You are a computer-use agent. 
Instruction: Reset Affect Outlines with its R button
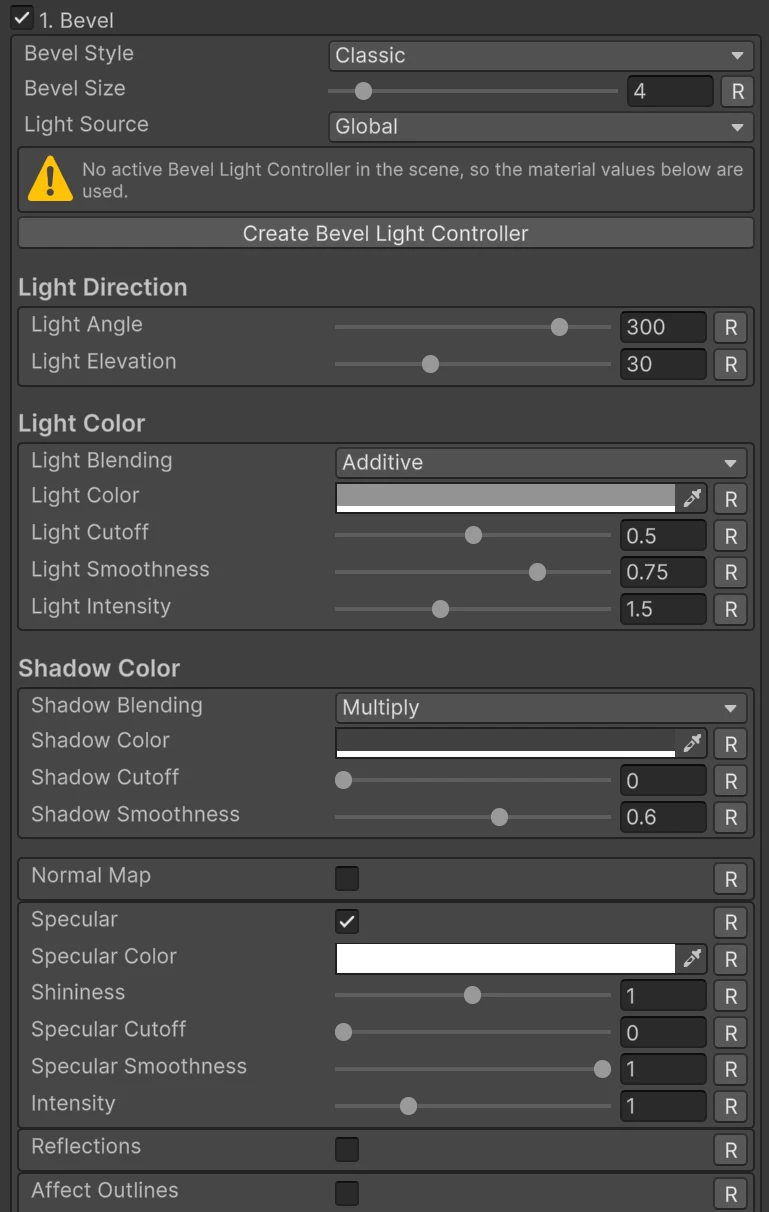point(731,1194)
